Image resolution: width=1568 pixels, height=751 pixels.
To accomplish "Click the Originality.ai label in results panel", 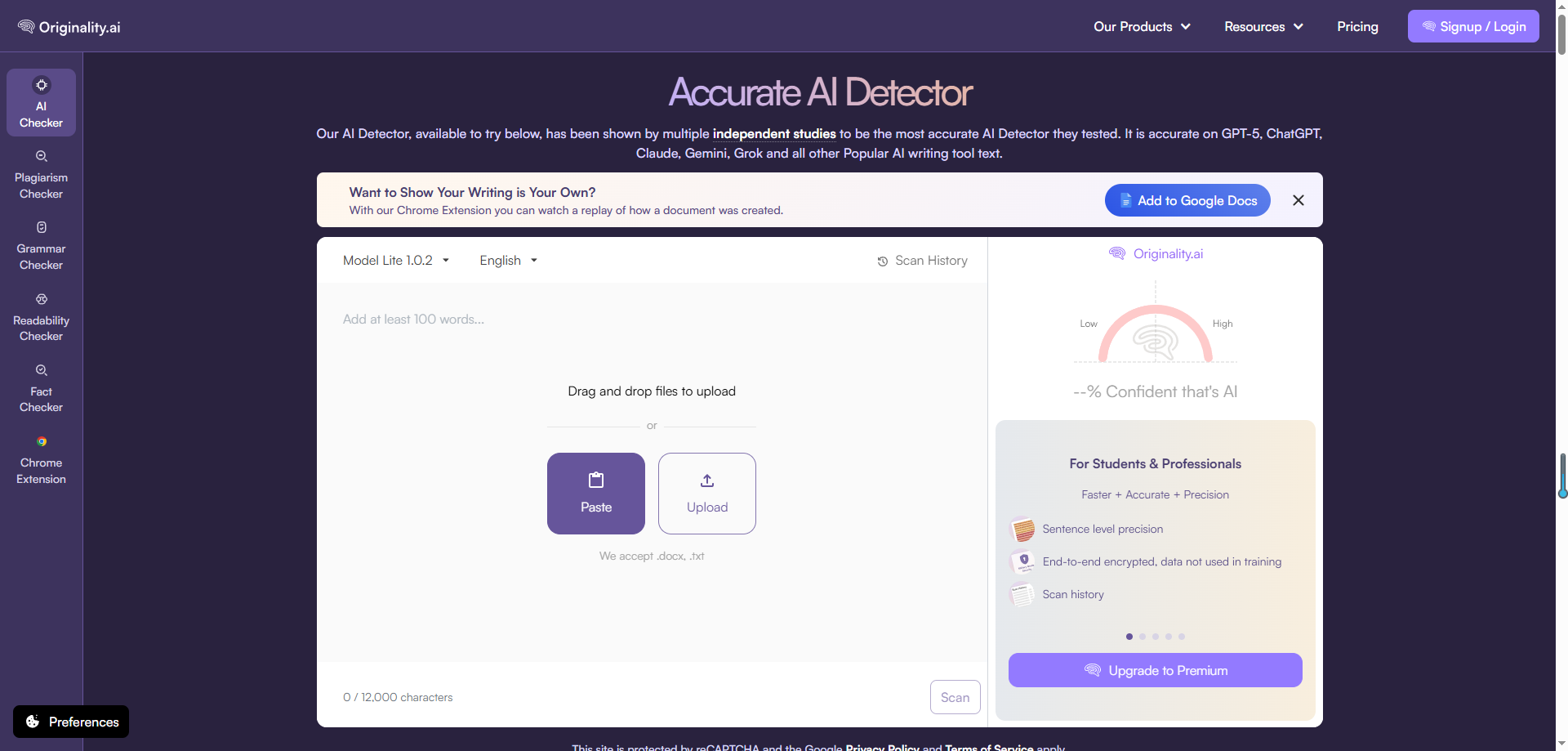I will (1168, 253).
